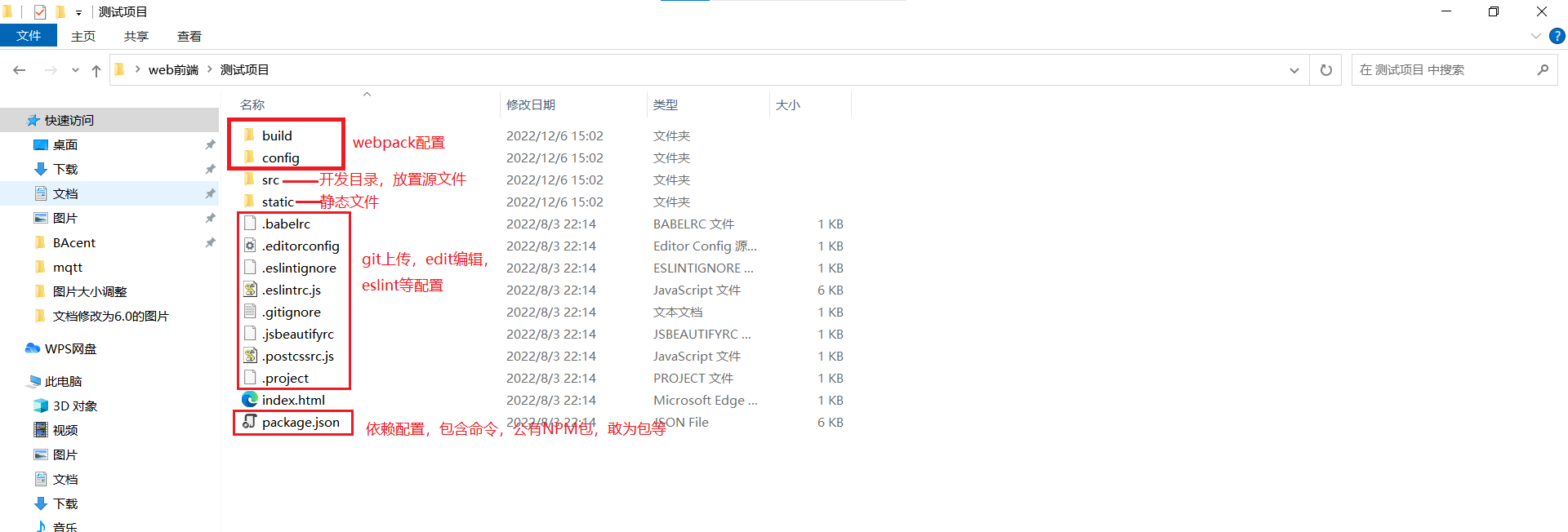Expand the ribbon with the chevron
Viewport: 1568px width, 532px height.
(1536, 36)
